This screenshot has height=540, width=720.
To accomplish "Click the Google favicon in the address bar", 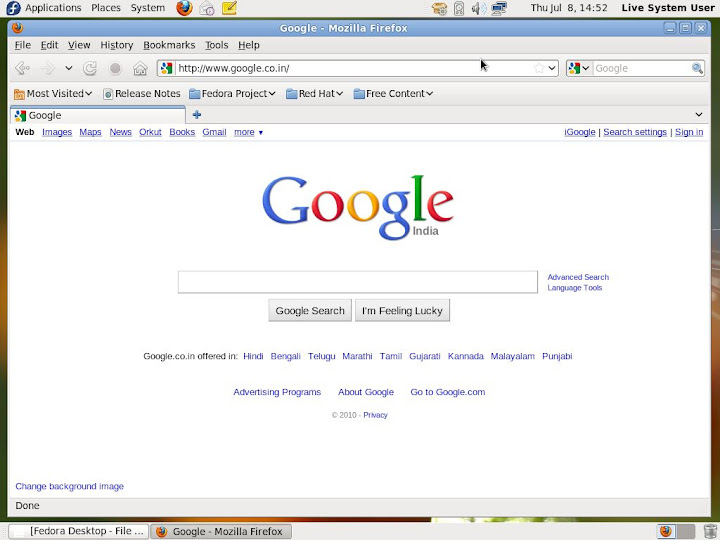I will point(167,68).
